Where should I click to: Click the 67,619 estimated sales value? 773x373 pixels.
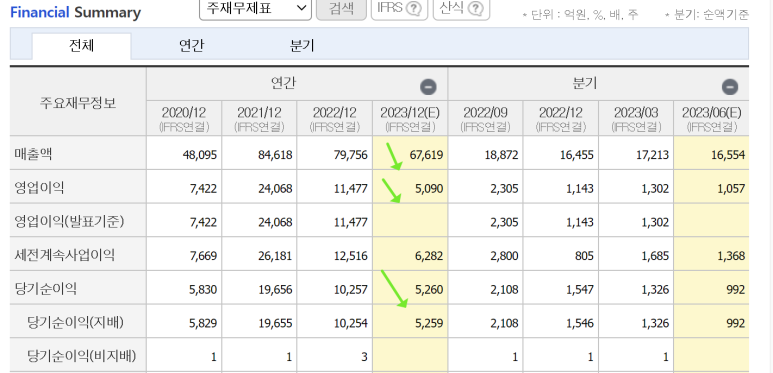click(x=426, y=155)
